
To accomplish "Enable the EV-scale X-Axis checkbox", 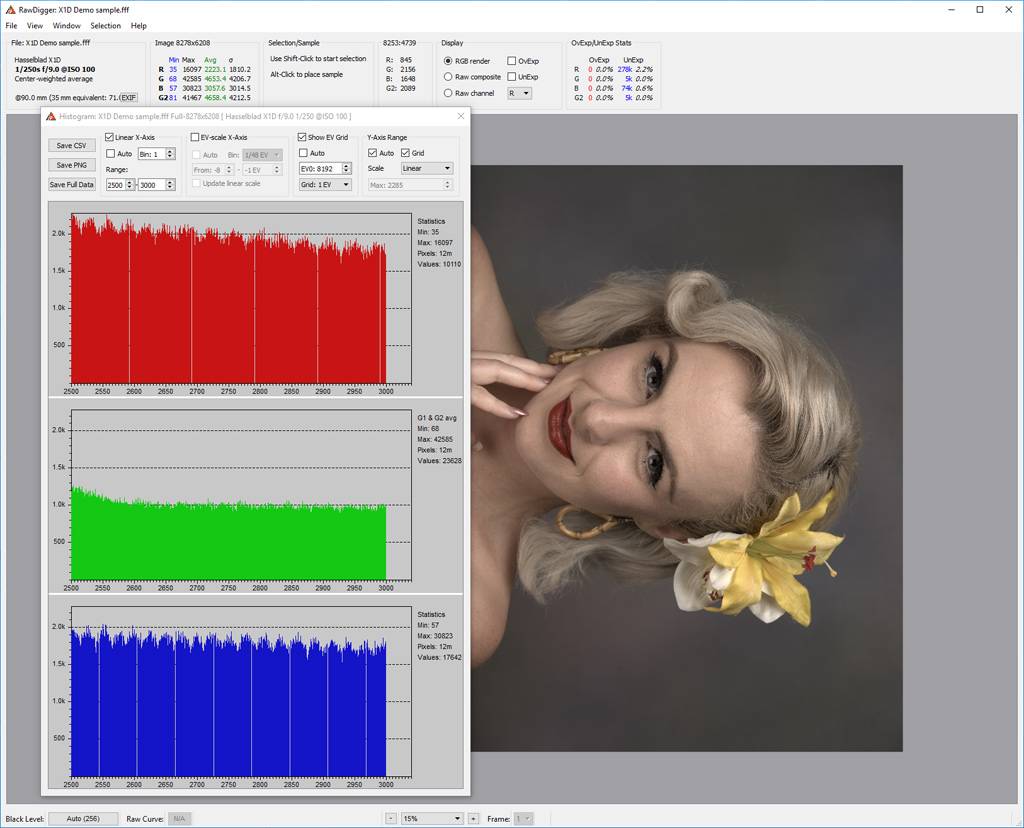I will tap(196, 138).
